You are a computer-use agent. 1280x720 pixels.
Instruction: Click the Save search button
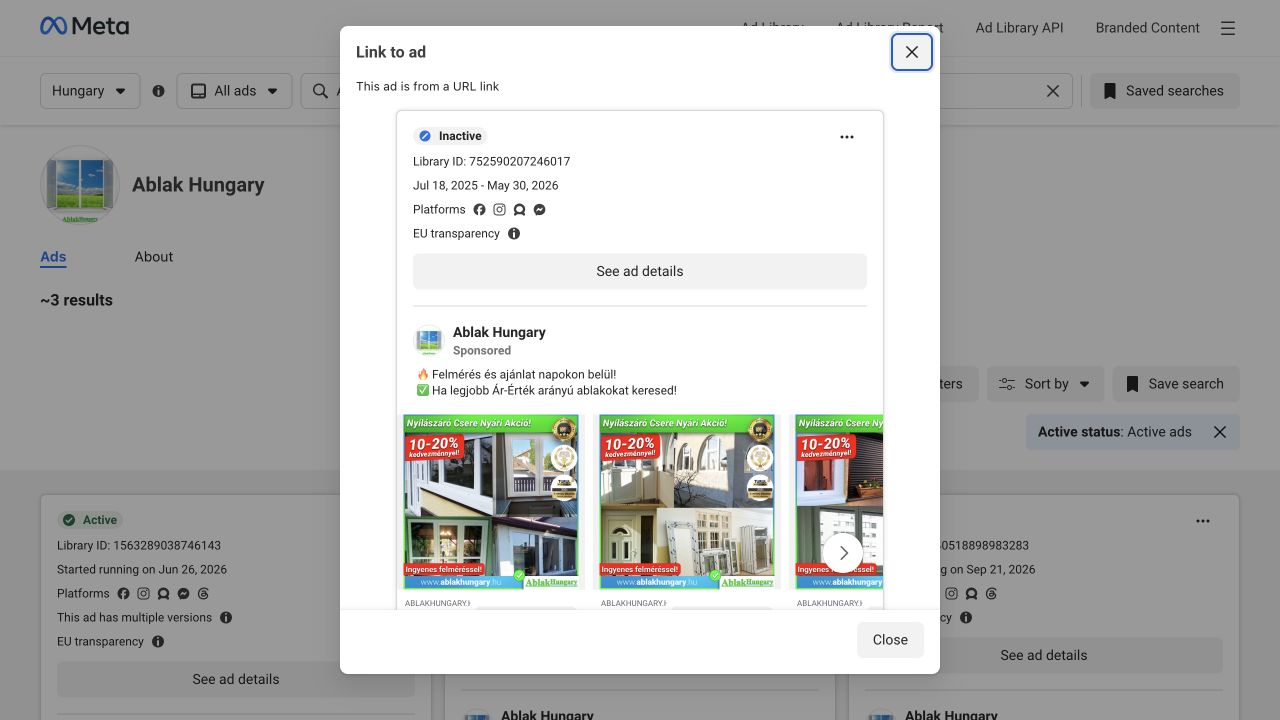tap(1175, 384)
